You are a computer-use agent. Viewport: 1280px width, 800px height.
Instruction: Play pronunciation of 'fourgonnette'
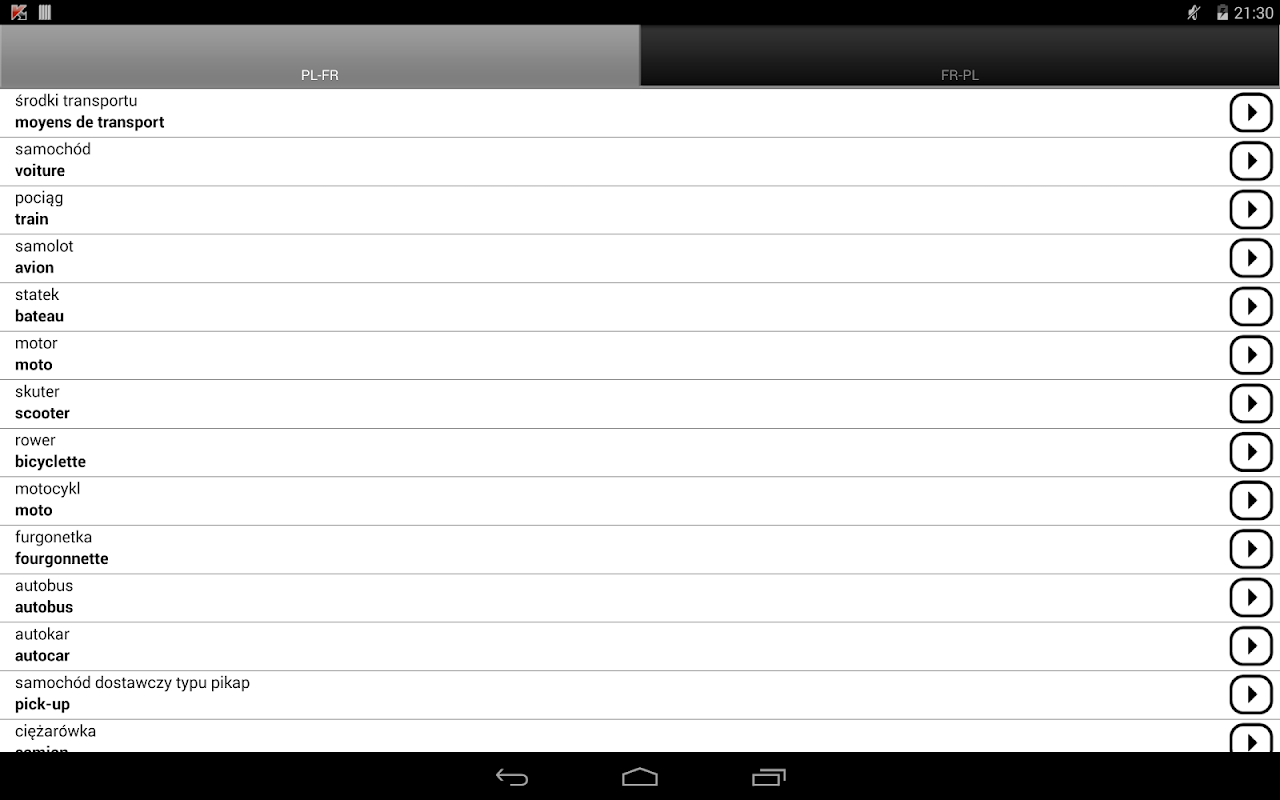point(1251,549)
